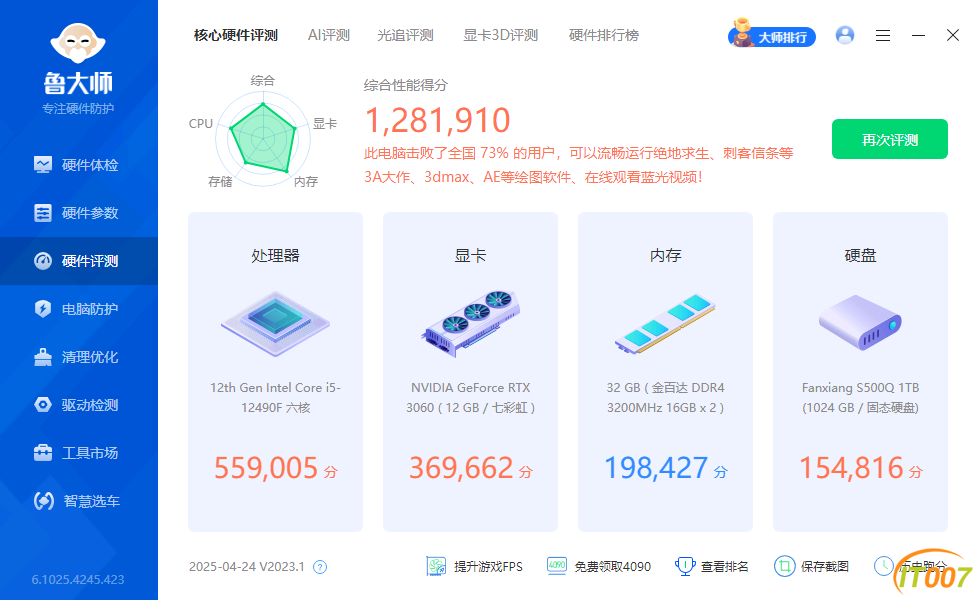Select 硬件评测 in the sidebar
Image resolution: width=978 pixels, height=600 pixels.
click(79, 261)
